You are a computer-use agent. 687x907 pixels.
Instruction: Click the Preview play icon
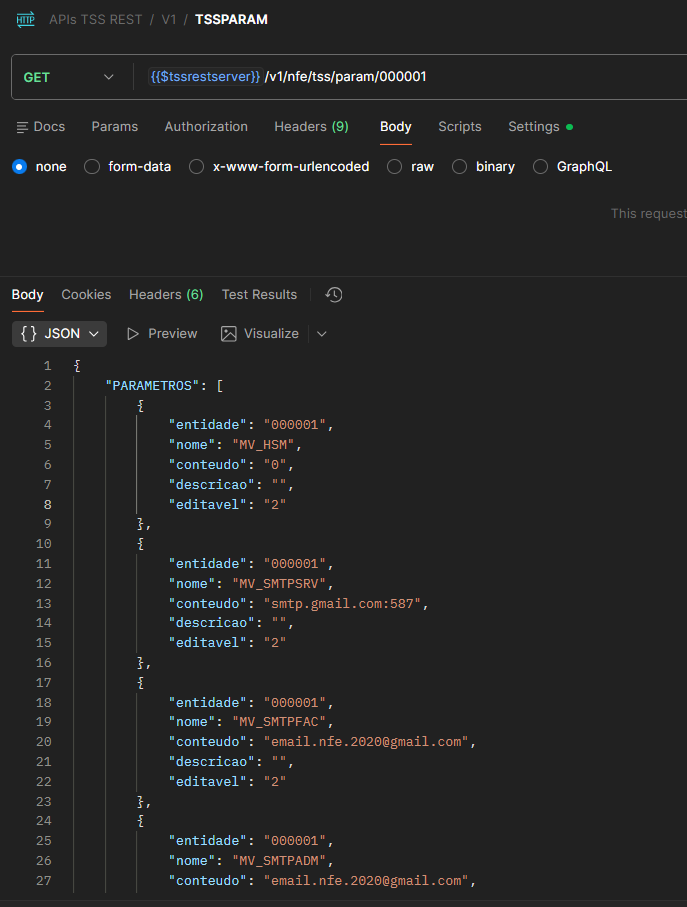[133, 334]
